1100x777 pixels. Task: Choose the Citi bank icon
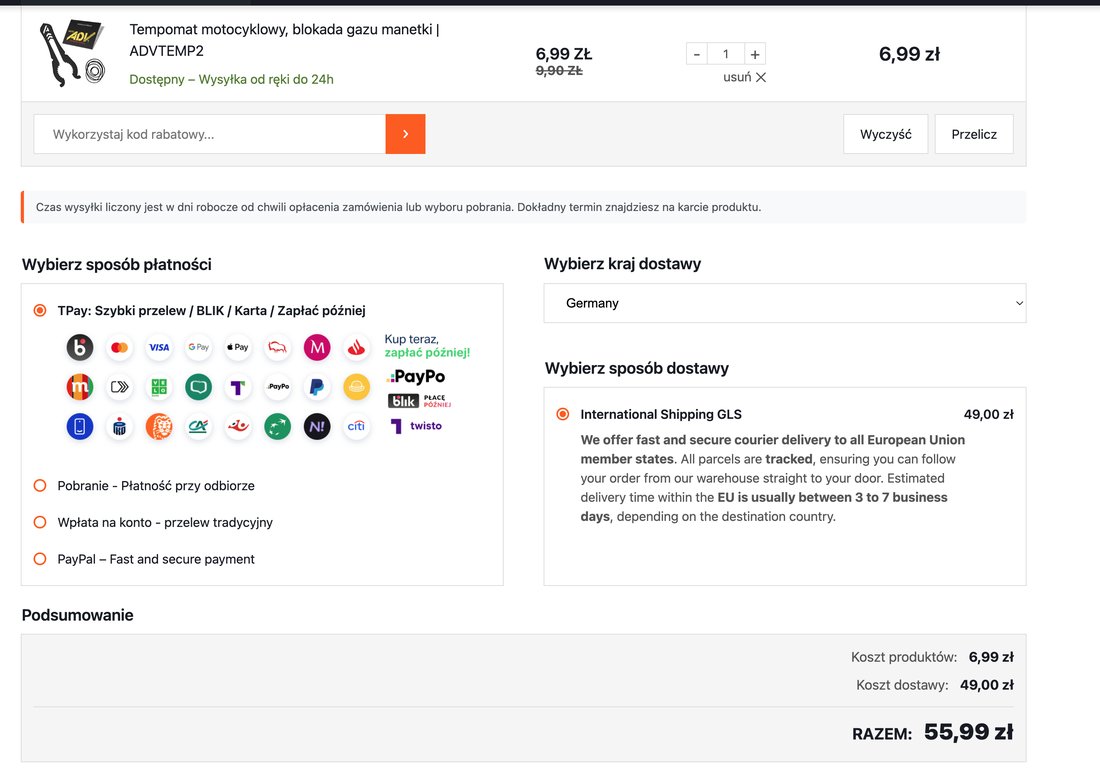(356, 426)
